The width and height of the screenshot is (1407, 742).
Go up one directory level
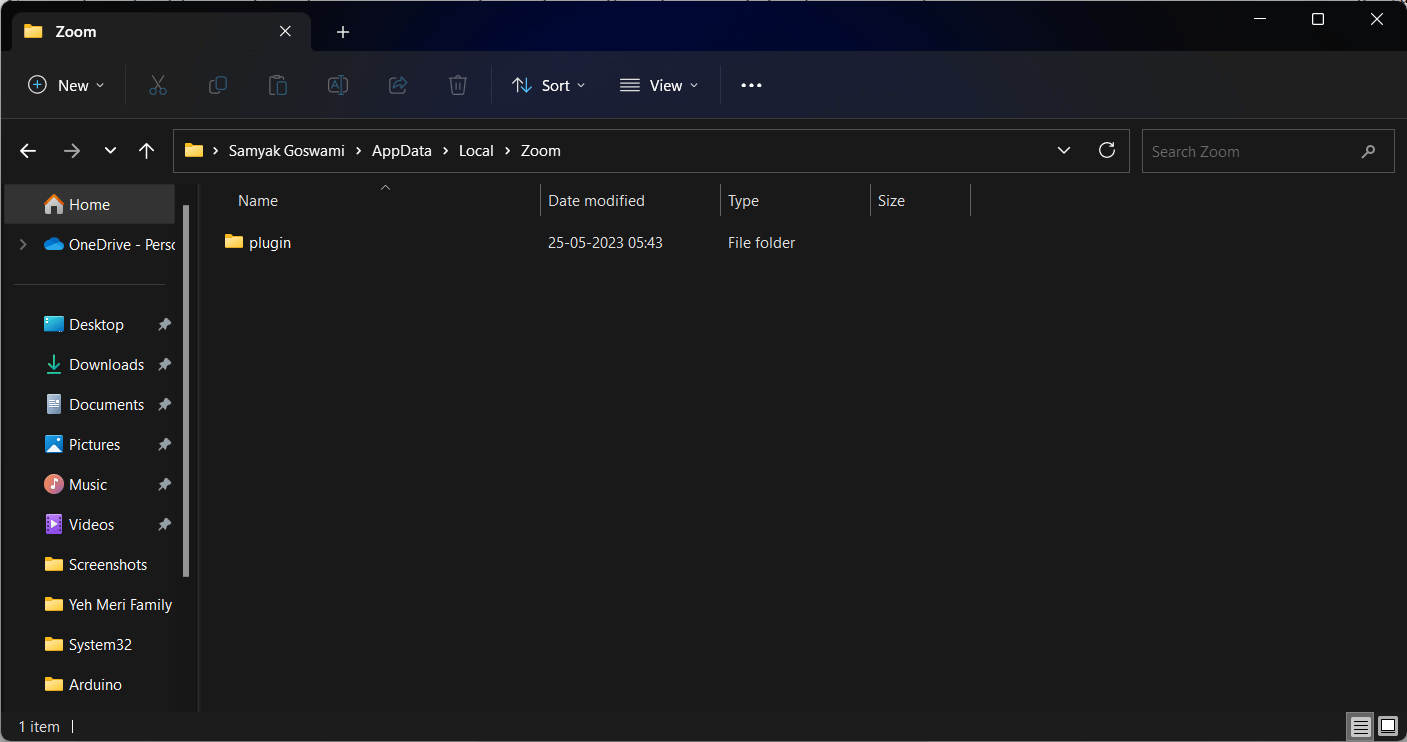tap(147, 151)
